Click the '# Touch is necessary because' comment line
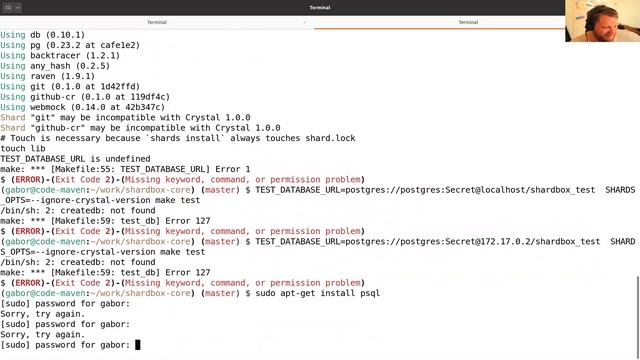Image resolution: width=640 pixels, height=360 pixels. (x=178, y=138)
